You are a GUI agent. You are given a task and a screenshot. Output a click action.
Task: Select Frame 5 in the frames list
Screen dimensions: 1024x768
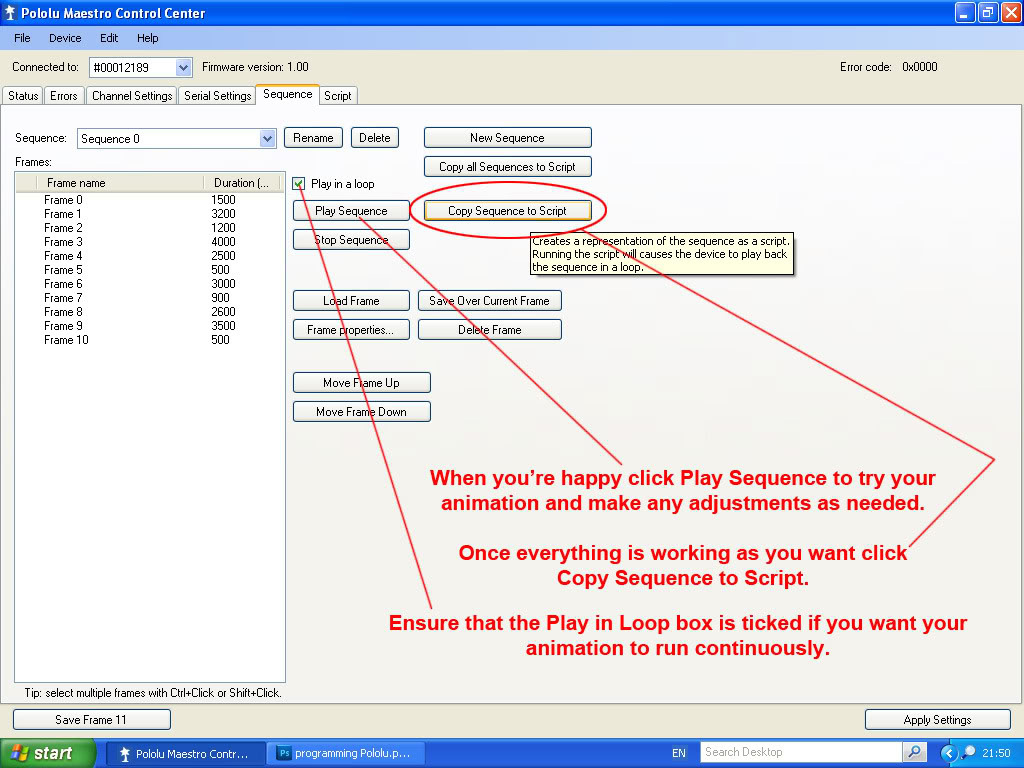click(x=63, y=270)
